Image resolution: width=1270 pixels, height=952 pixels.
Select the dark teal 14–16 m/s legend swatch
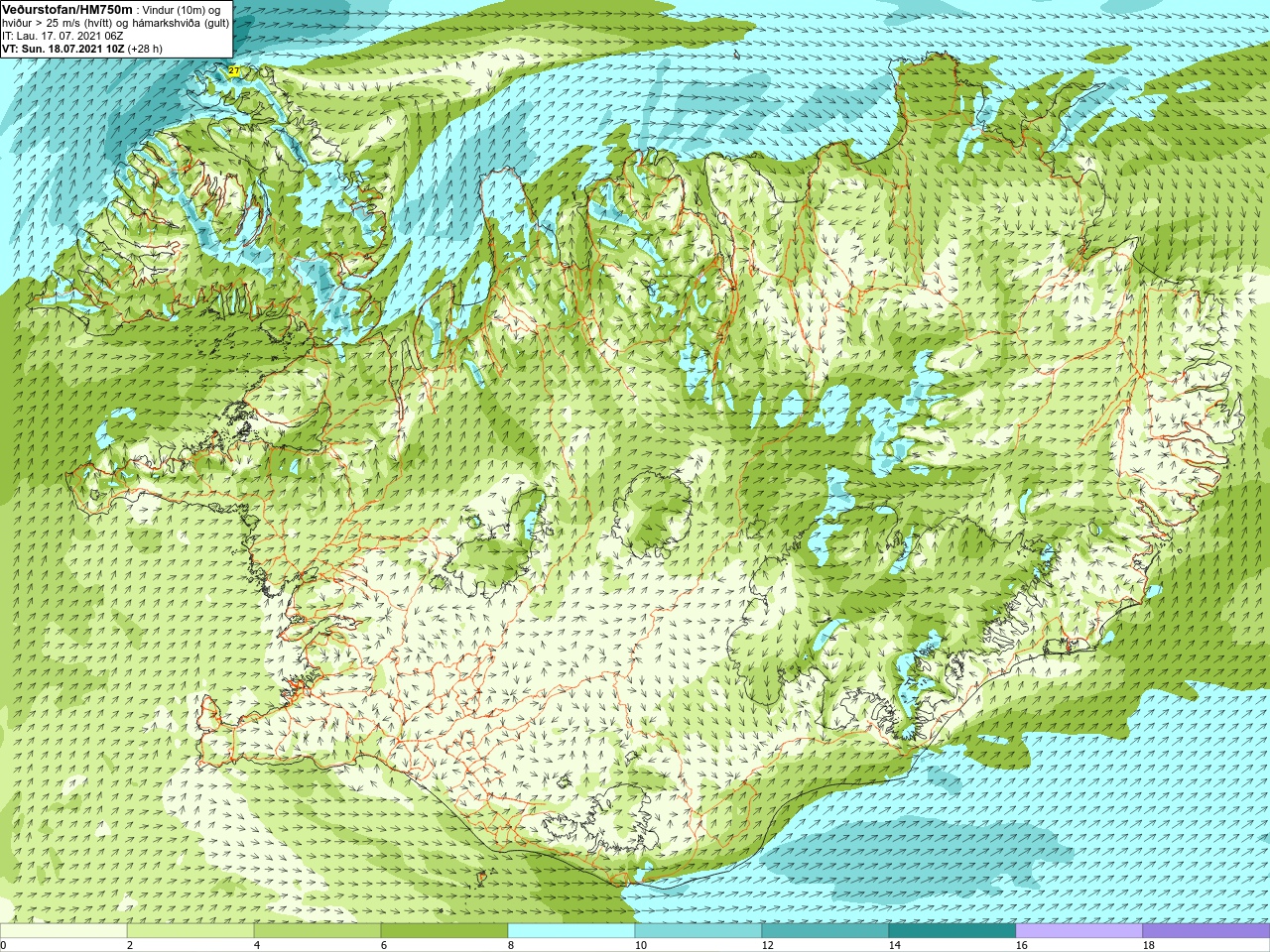coord(952,931)
